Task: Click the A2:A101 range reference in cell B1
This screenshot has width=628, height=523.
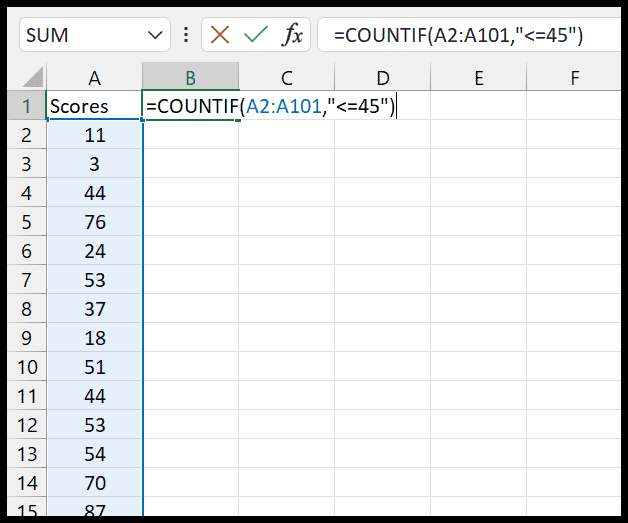Action: pos(284,106)
